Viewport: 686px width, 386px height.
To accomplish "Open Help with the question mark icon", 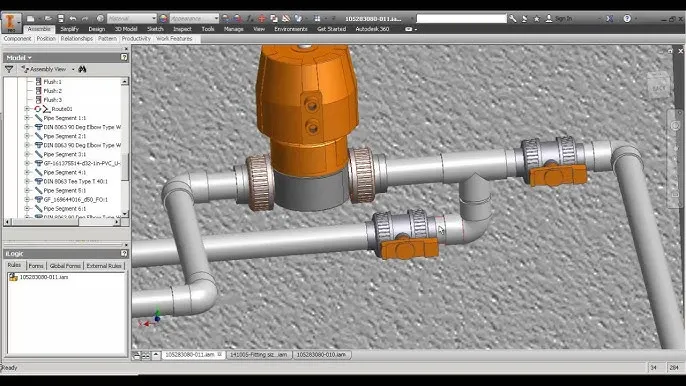I will (627, 18).
